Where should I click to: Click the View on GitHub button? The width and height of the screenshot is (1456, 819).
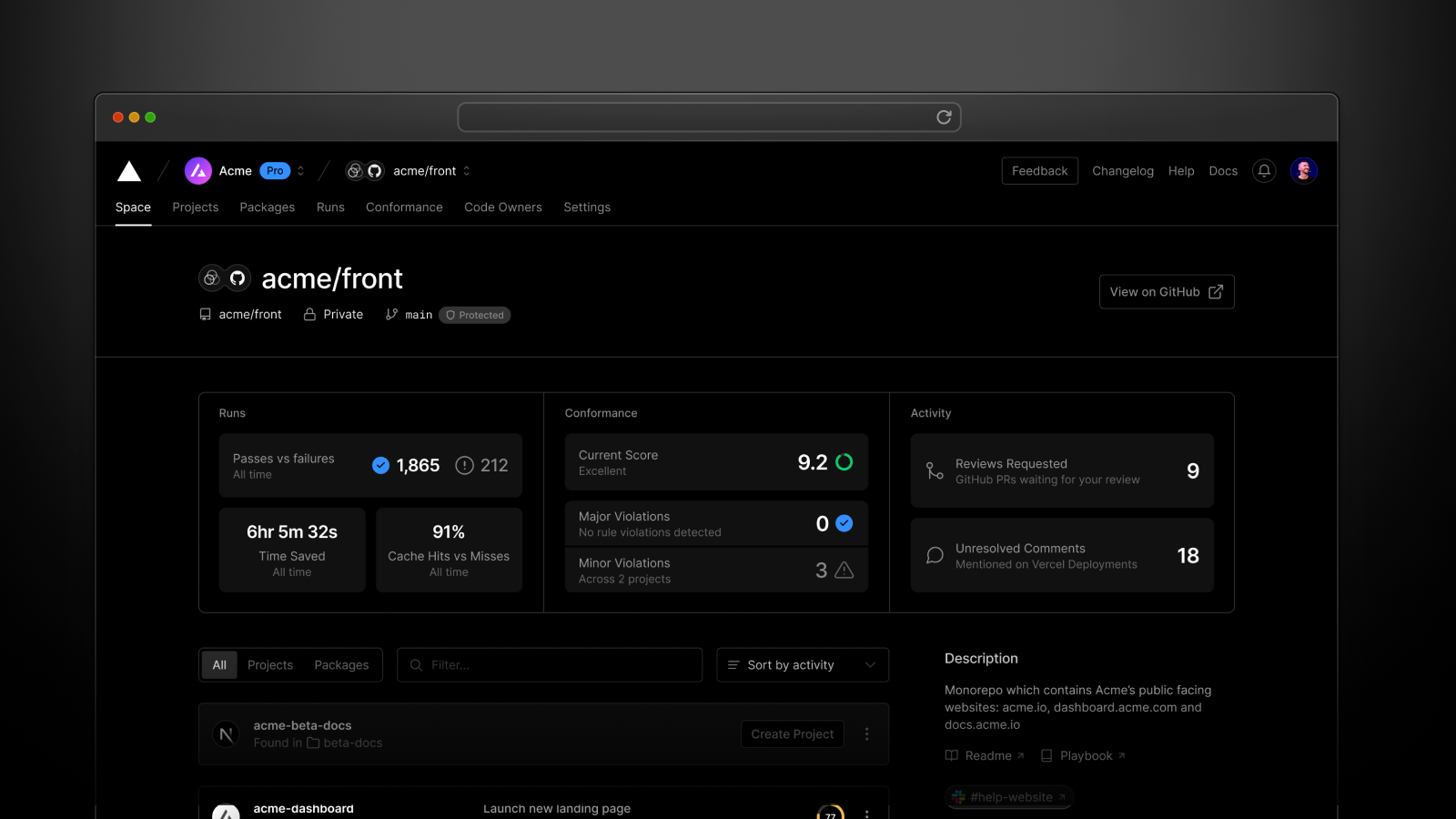pyautogui.click(x=1167, y=292)
